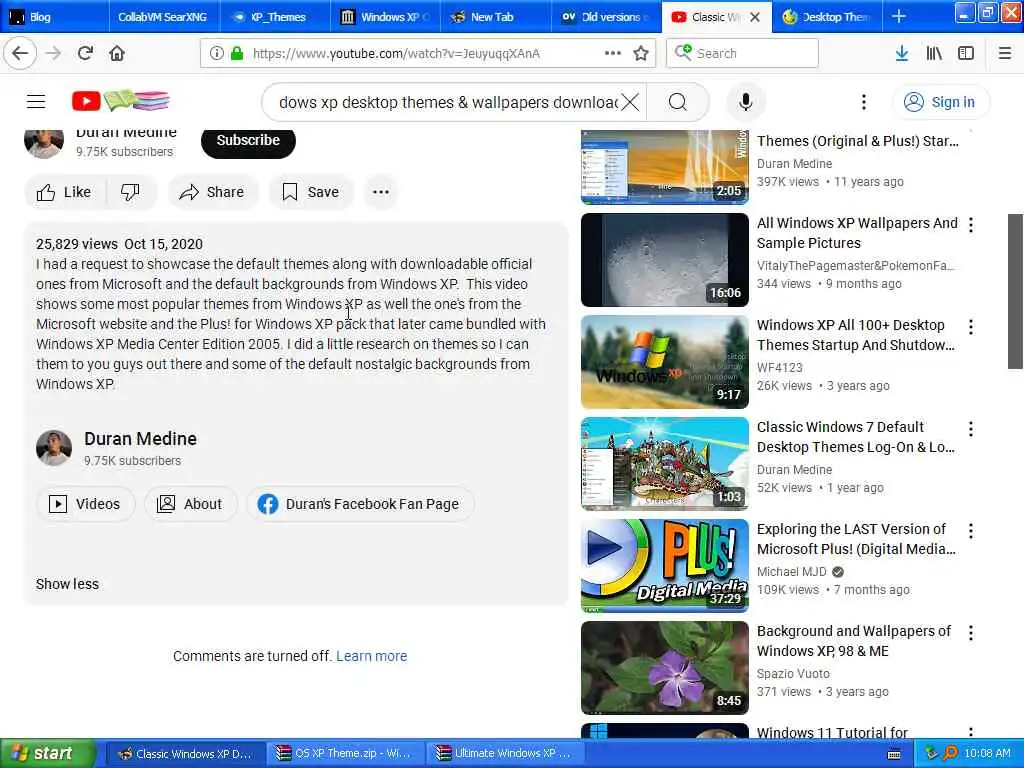This screenshot has height=768, width=1024.
Task: Visit Duran's Facebook Fan Page
Action: (359, 504)
